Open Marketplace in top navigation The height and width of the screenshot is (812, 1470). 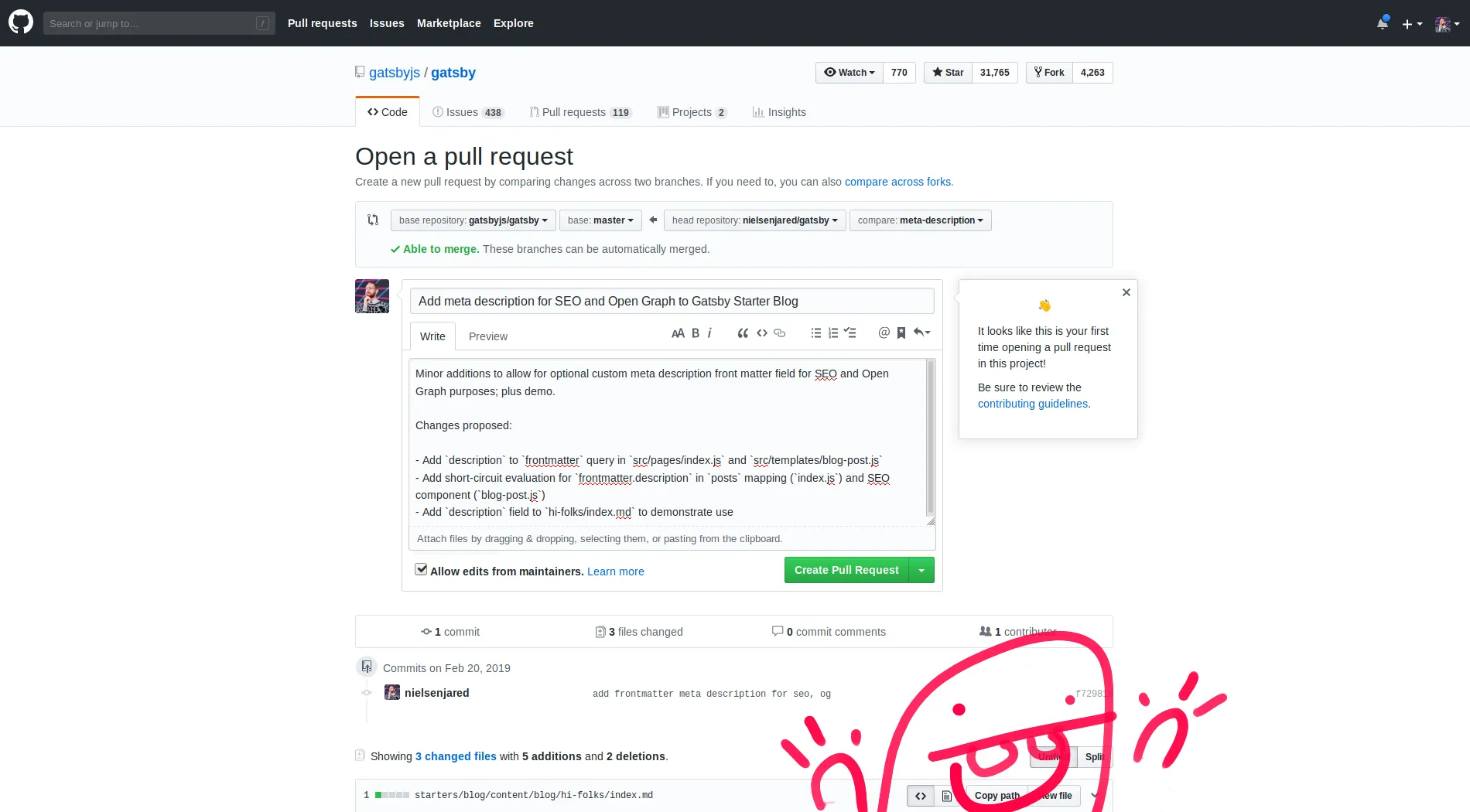click(x=449, y=23)
